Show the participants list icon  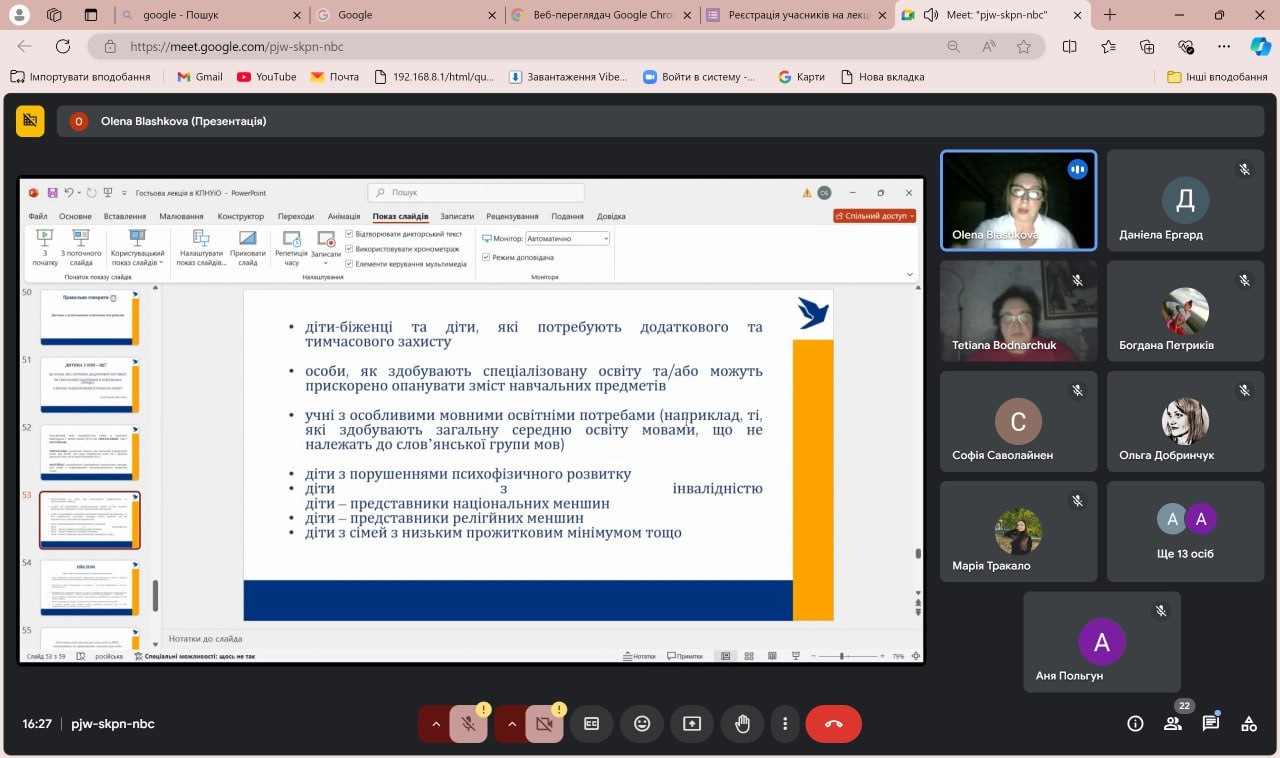click(1173, 724)
